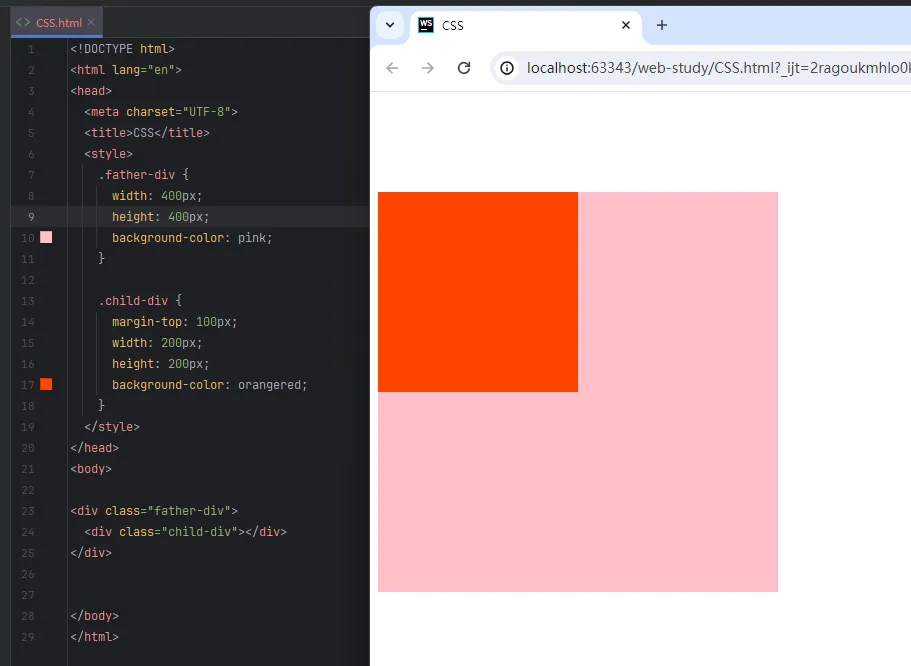Open the orangered color swatch in gutter
The height and width of the screenshot is (666, 911).
(46, 385)
